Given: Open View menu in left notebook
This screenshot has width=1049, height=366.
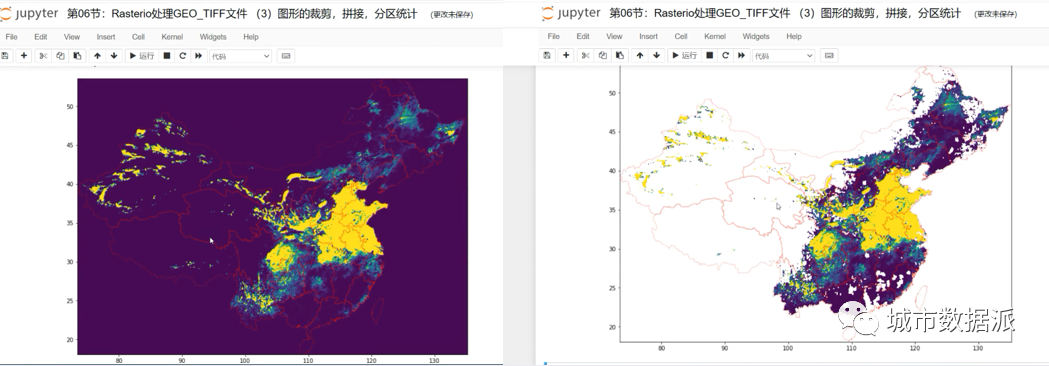Looking at the screenshot, I should tap(72, 37).
